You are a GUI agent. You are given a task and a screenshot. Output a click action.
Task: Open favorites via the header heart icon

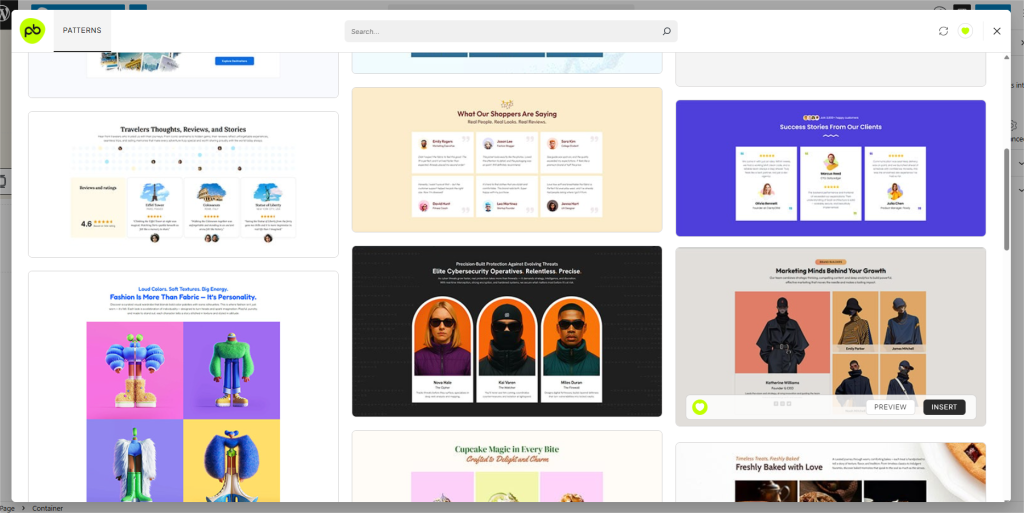click(965, 31)
